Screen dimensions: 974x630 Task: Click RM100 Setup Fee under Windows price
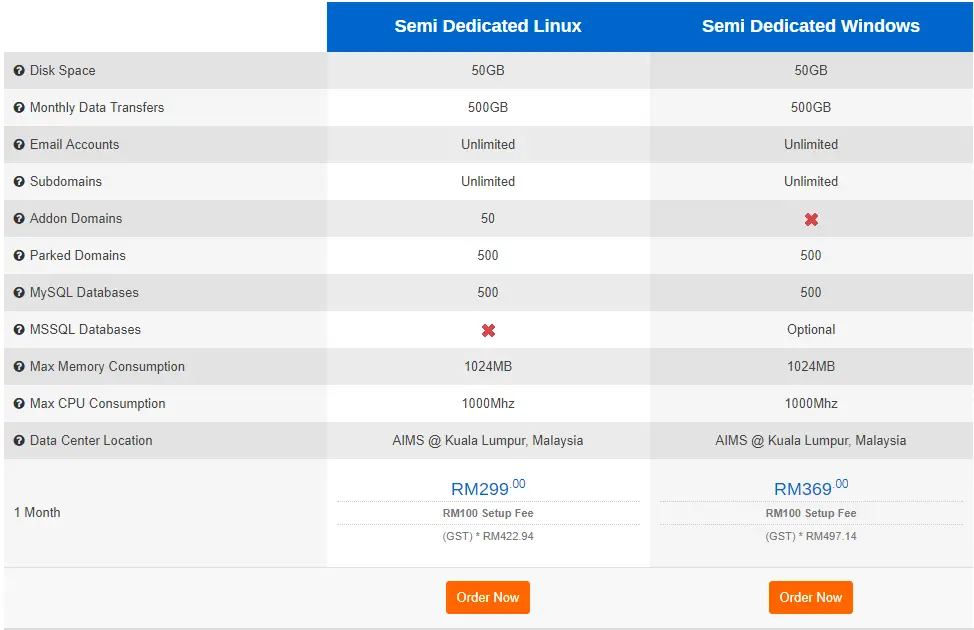click(811, 513)
